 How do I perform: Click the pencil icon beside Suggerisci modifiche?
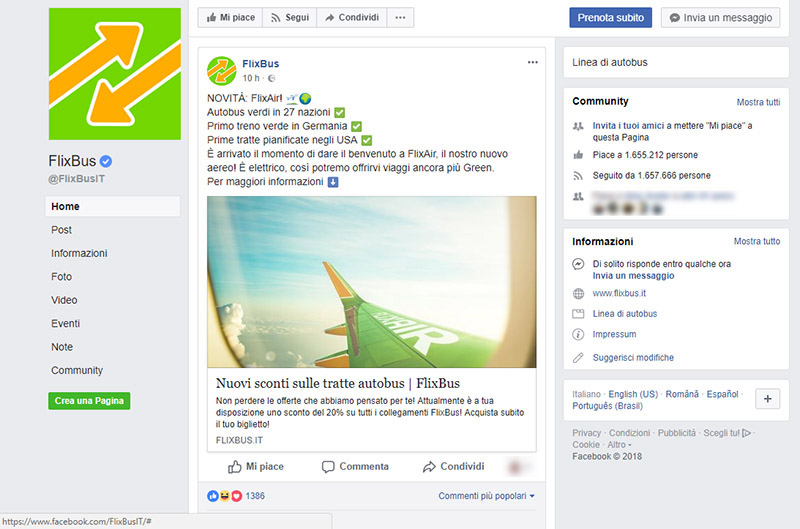point(578,358)
